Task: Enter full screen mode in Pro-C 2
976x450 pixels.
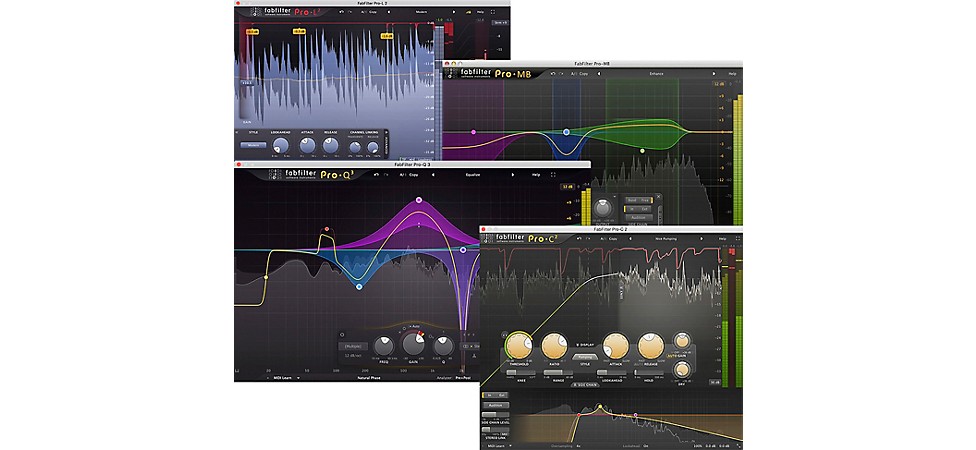Action: point(738,238)
